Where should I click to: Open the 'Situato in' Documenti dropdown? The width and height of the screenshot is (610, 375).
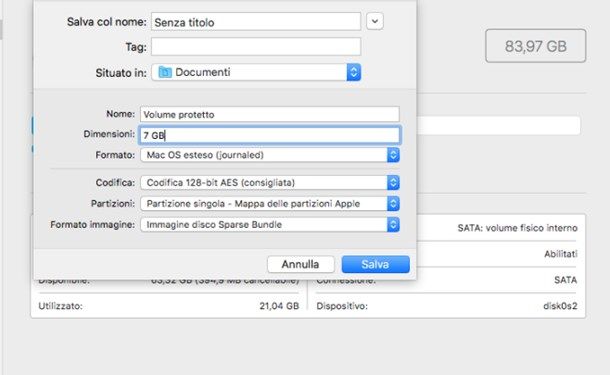(256, 72)
